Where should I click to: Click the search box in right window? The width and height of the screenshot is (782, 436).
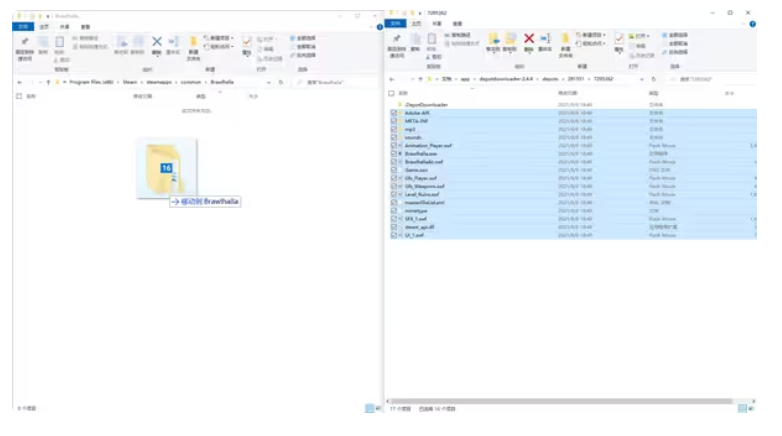click(x=712, y=78)
